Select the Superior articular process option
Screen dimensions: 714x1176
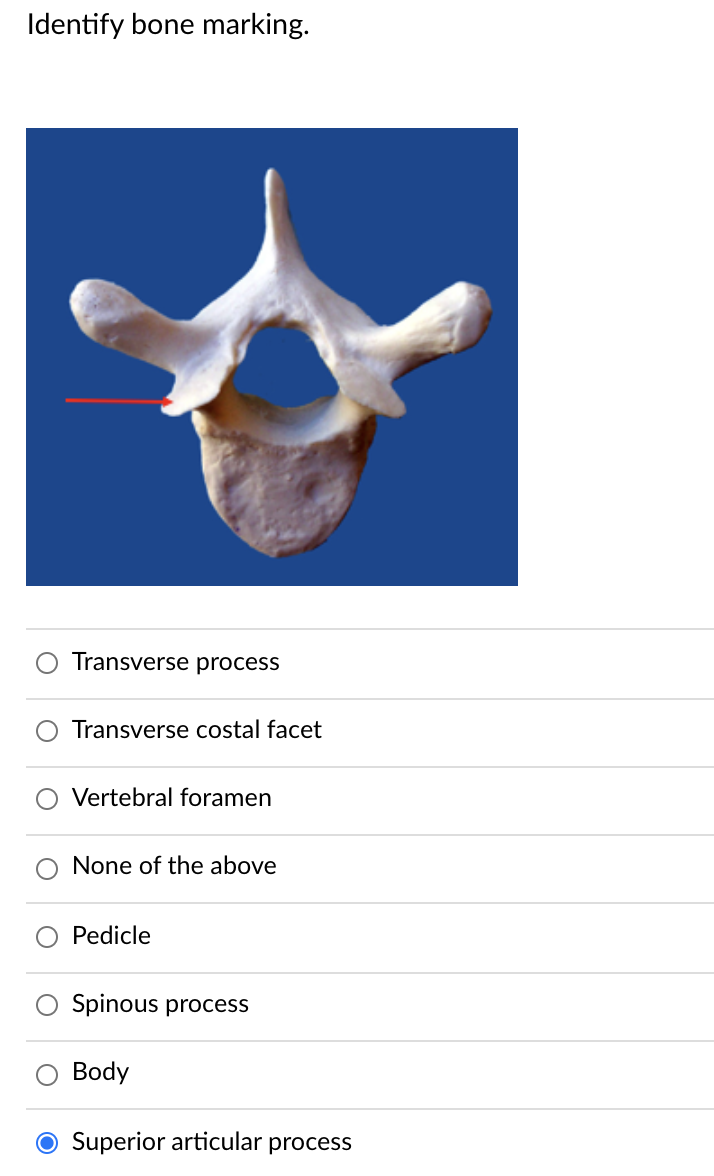click(x=46, y=1141)
